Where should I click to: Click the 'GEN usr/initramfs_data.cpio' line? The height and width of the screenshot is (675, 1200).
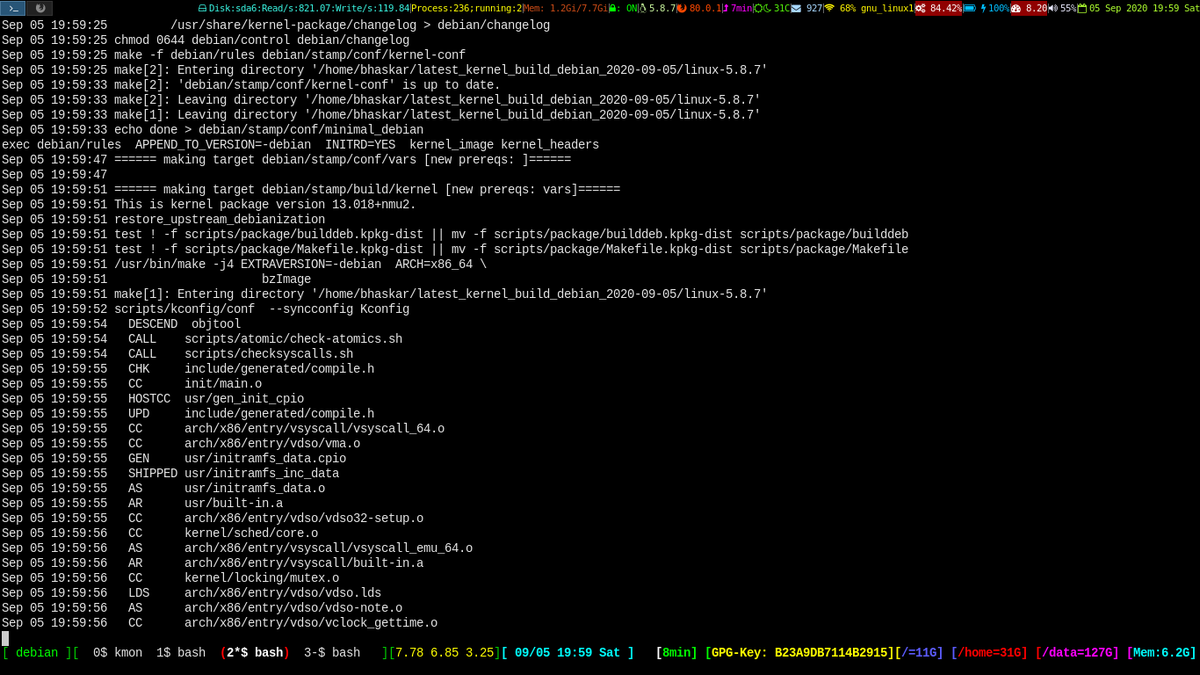tap(174, 460)
